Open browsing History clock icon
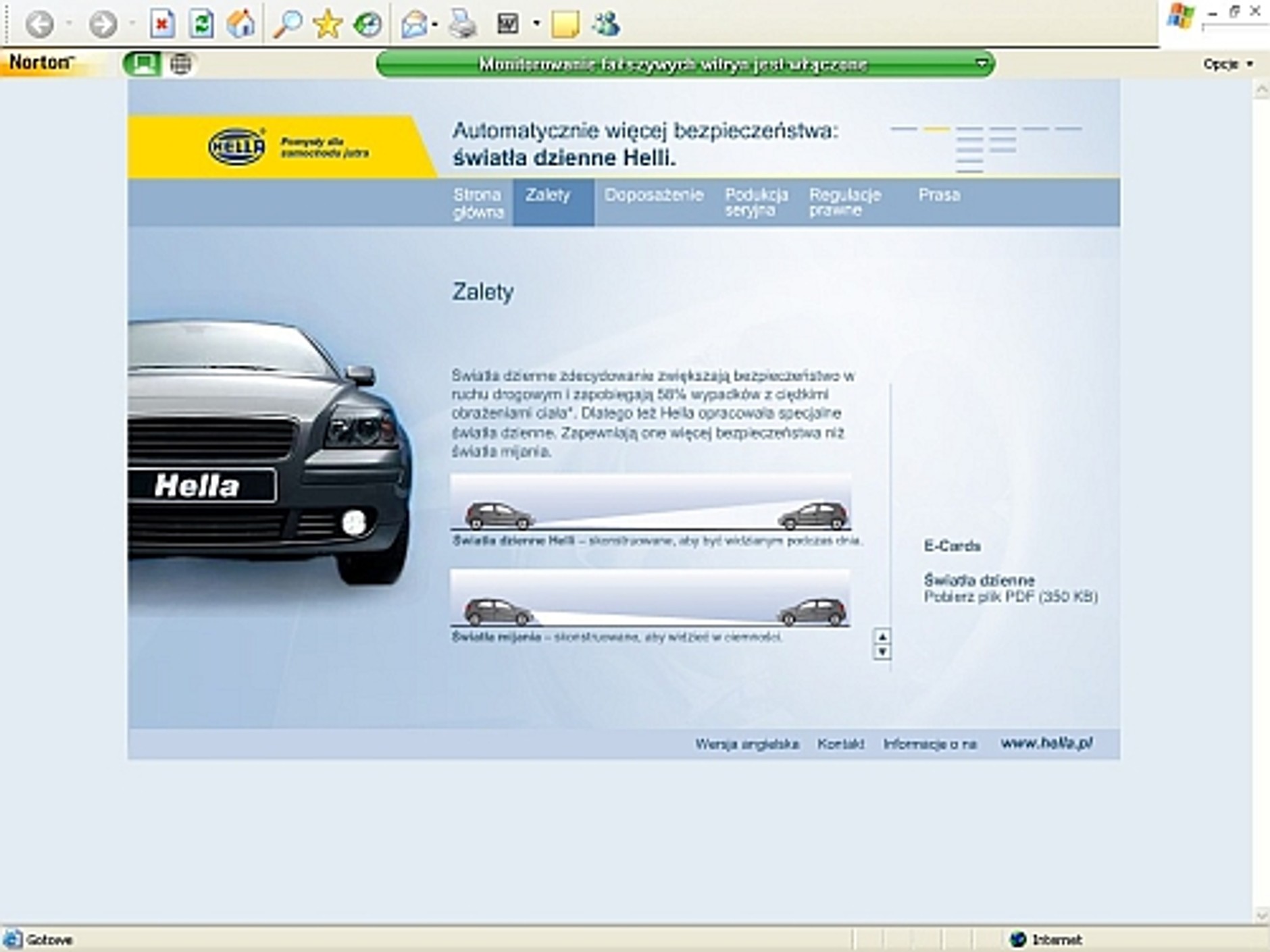1270x952 pixels. point(367,25)
